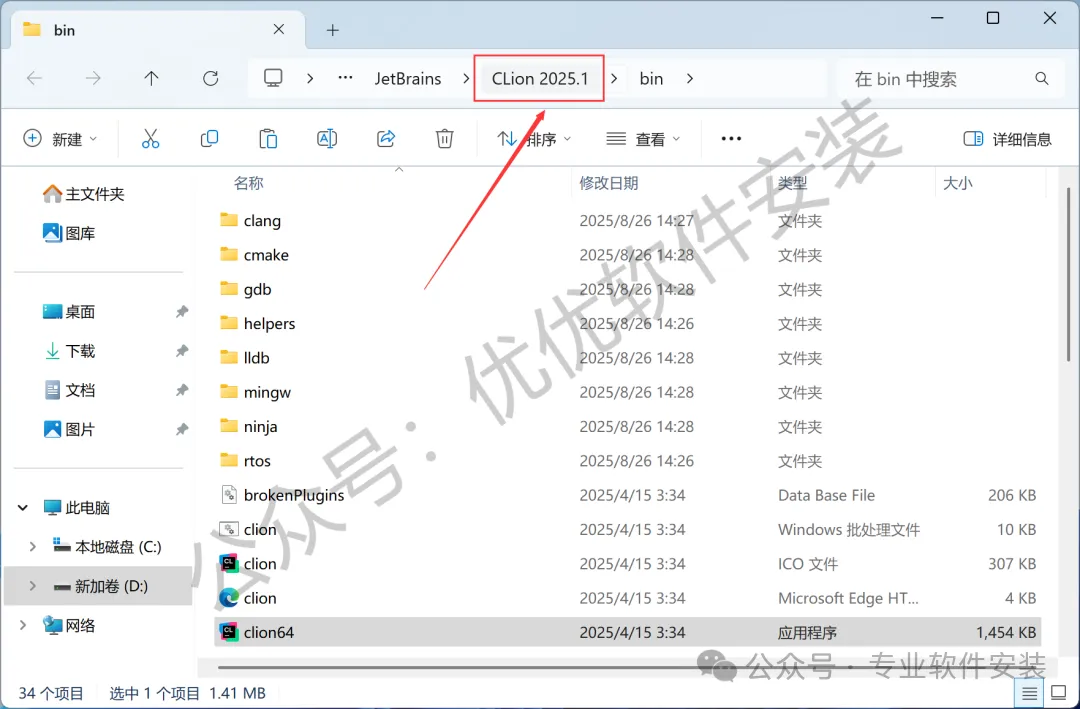Select the clion ICO file
The image size is (1080, 709).
(x=627, y=564)
